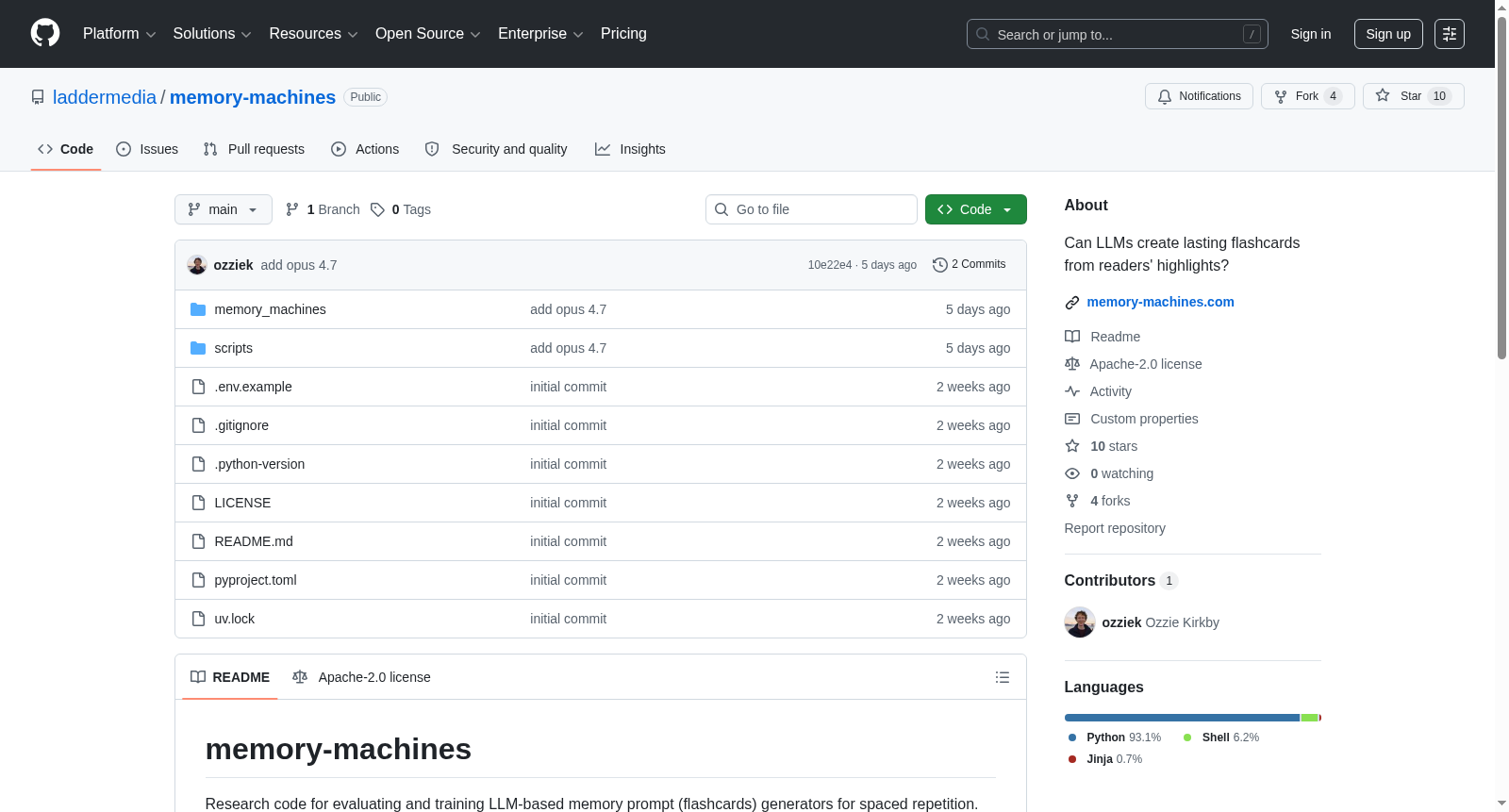The image size is (1509, 812).
Task: Click the commit history clock icon
Action: tap(939, 265)
